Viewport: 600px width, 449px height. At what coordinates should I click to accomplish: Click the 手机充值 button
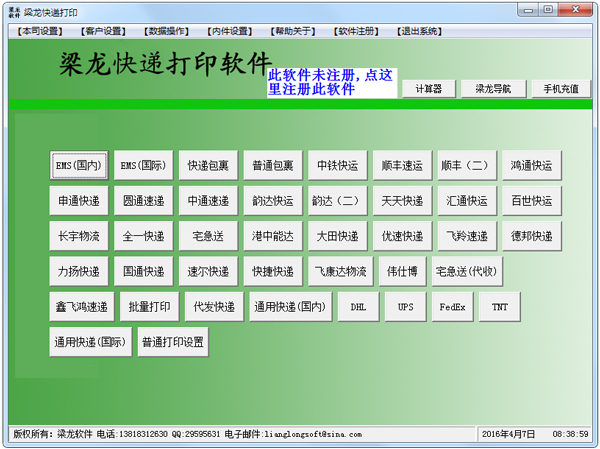pos(561,89)
